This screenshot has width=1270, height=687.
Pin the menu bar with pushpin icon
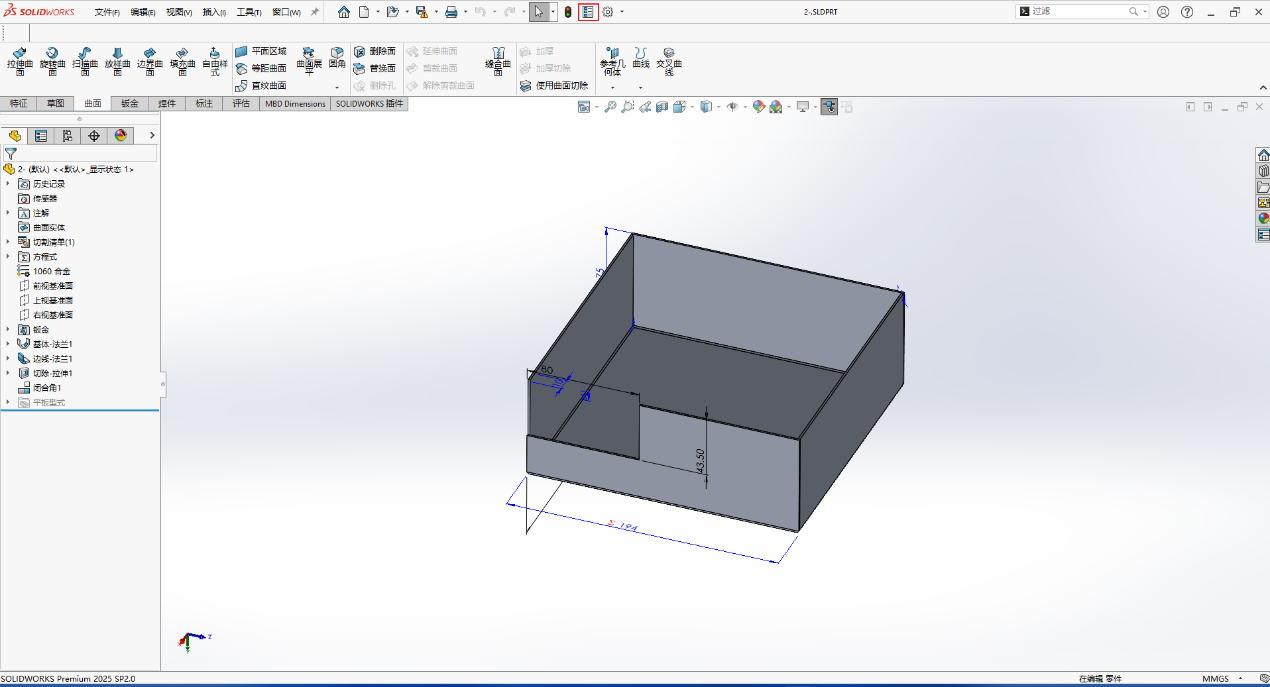point(314,12)
